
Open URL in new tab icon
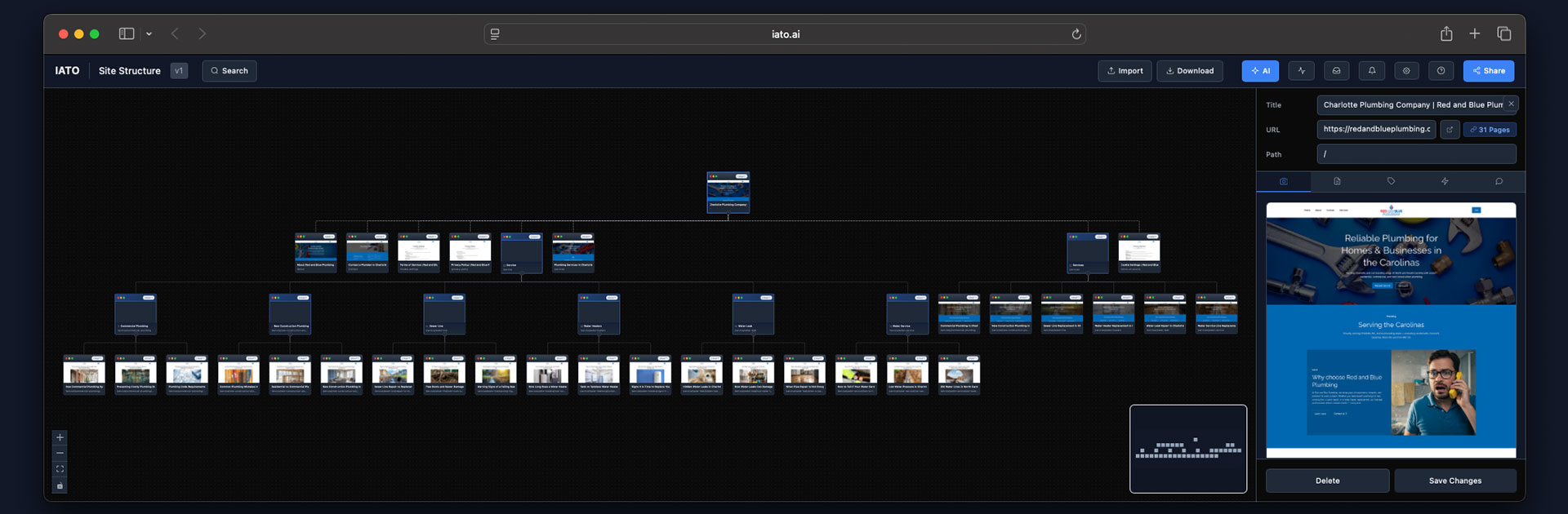(x=1450, y=130)
